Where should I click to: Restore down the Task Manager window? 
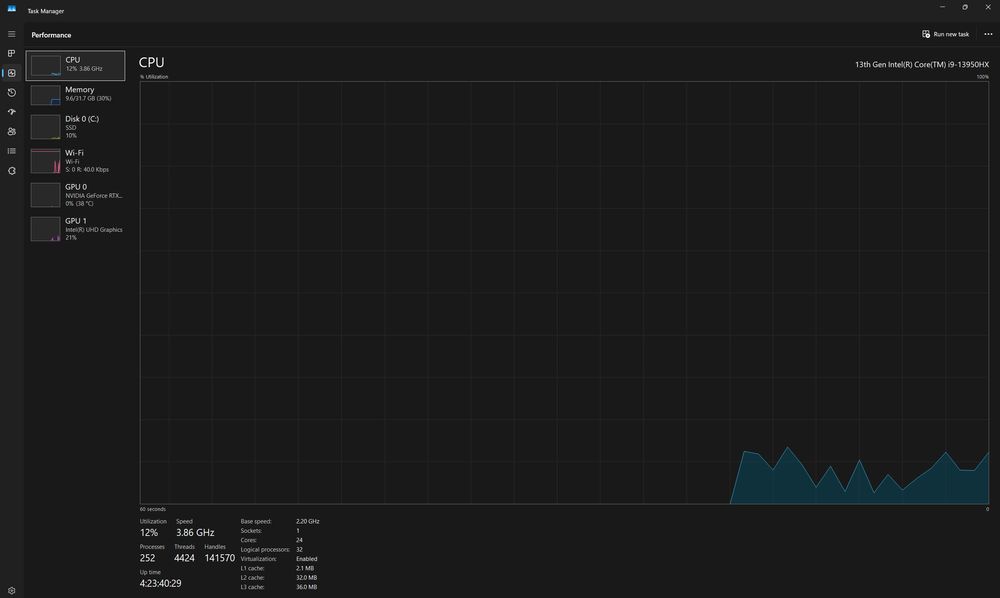pos(965,7)
